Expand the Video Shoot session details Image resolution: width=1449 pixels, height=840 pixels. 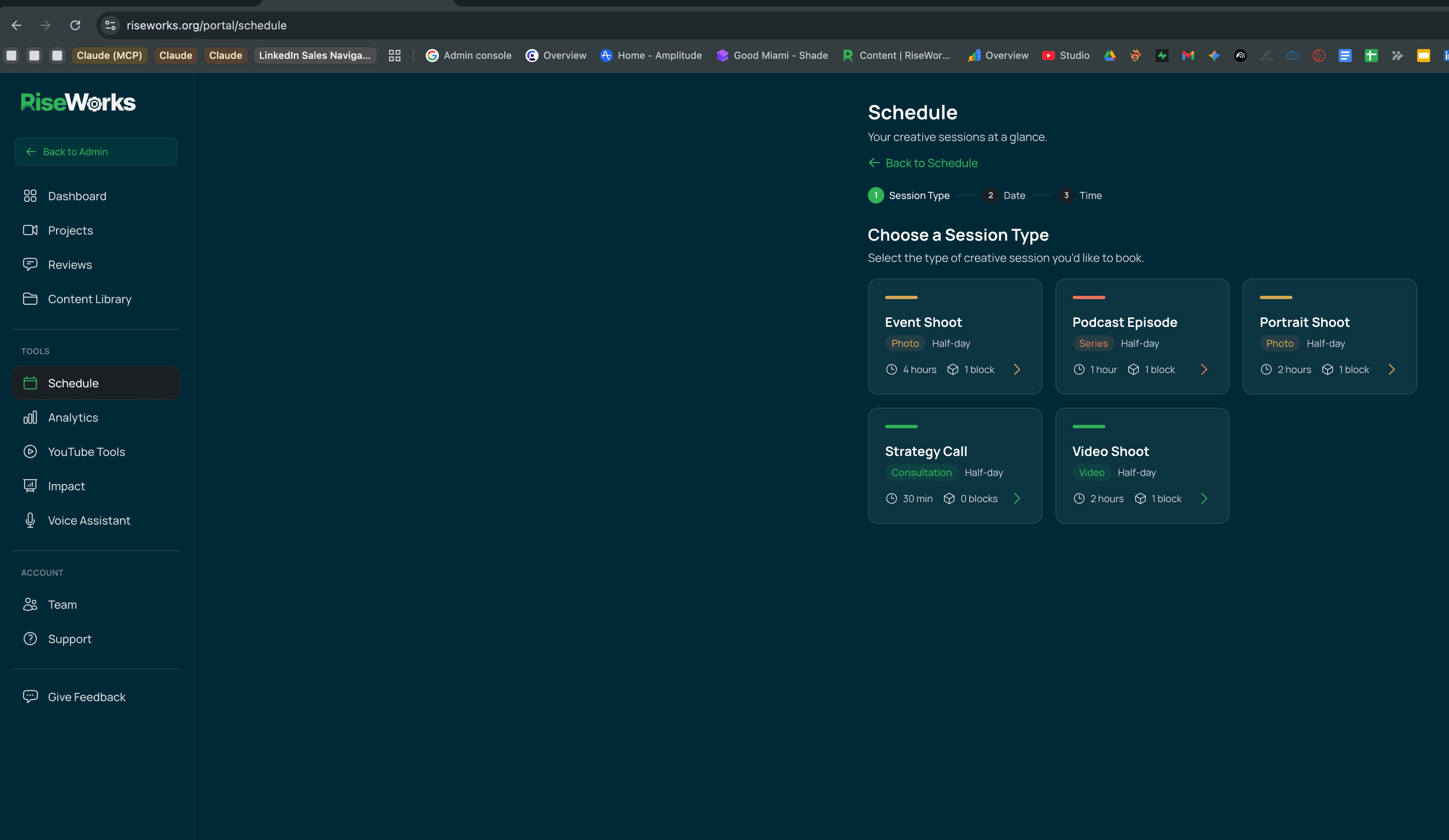coord(1204,498)
